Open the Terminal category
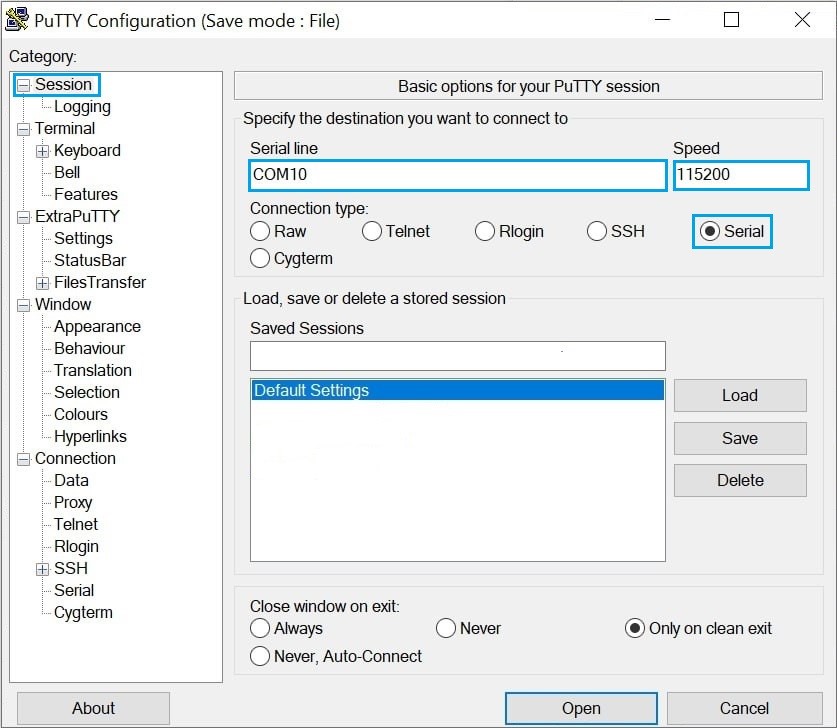 (65, 129)
